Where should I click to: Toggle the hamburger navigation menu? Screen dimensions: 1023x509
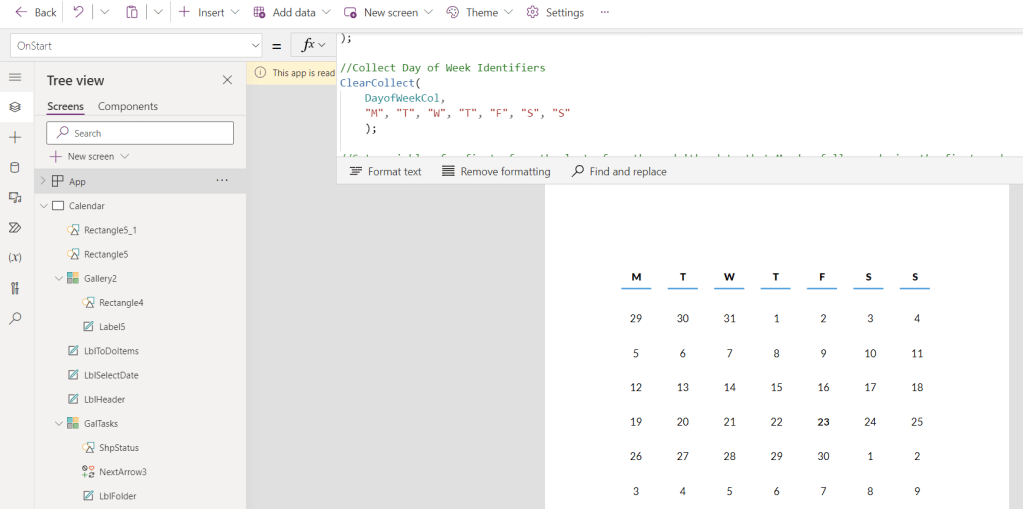tap(15, 78)
